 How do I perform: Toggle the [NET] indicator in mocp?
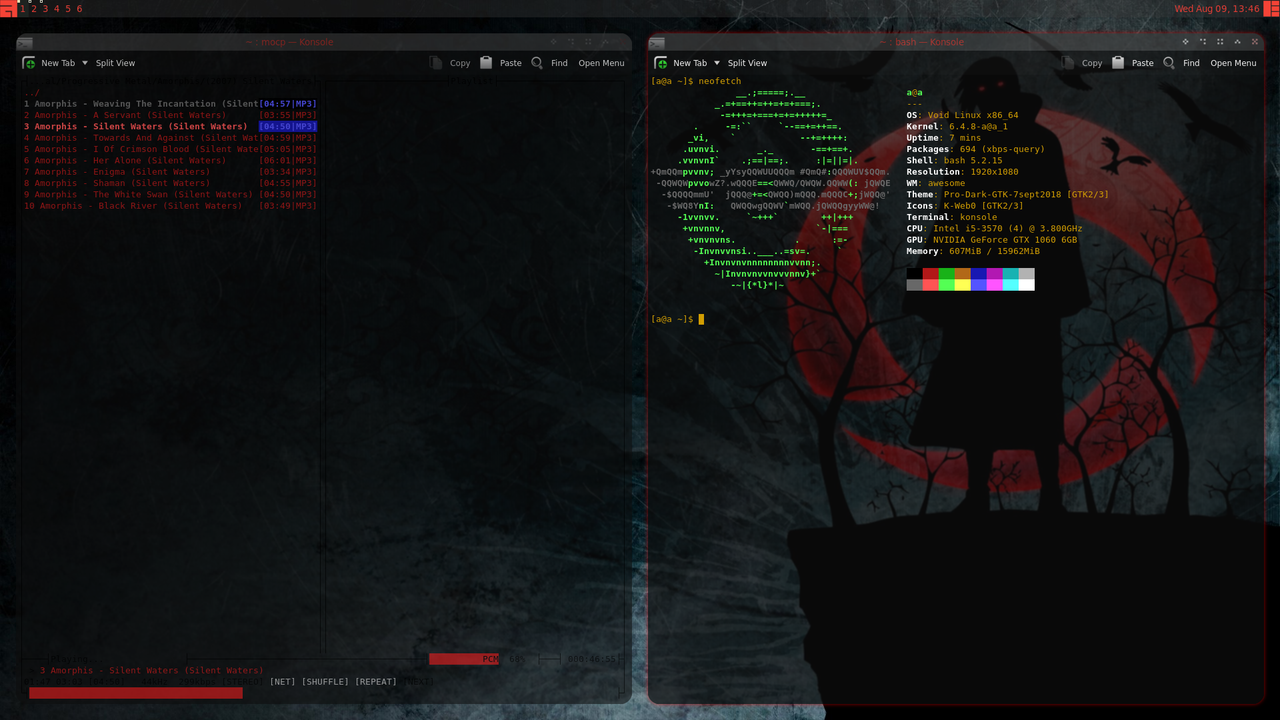pyautogui.click(x=283, y=682)
